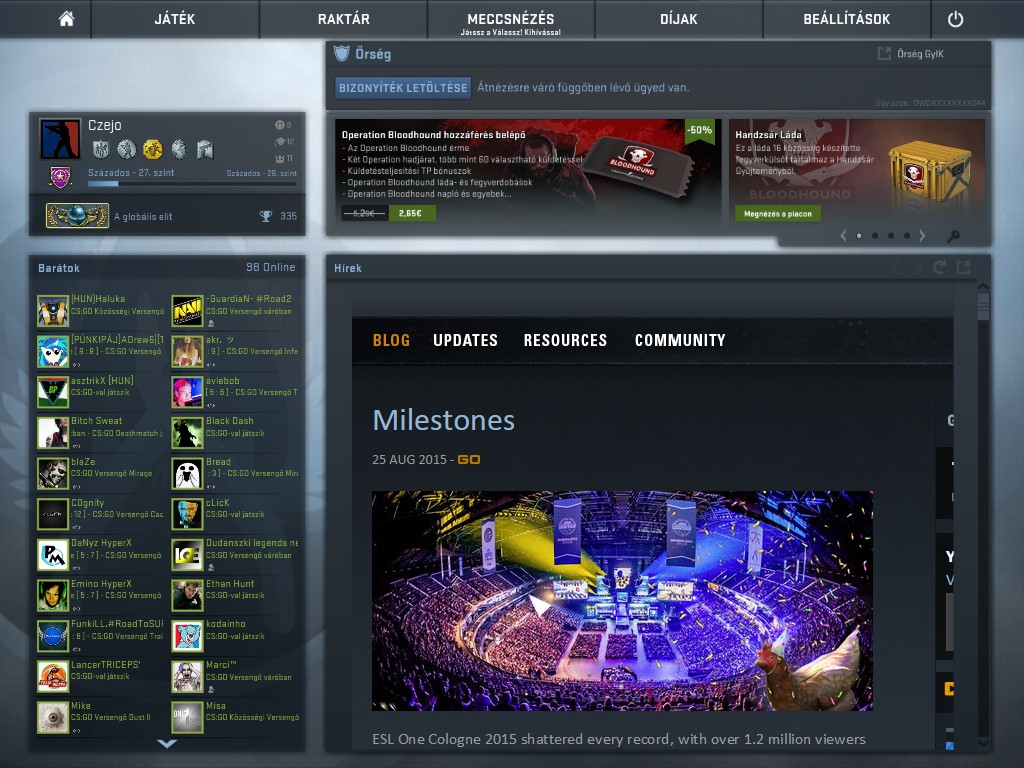
Task: Switch to BLOG tab
Action: [391, 340]
